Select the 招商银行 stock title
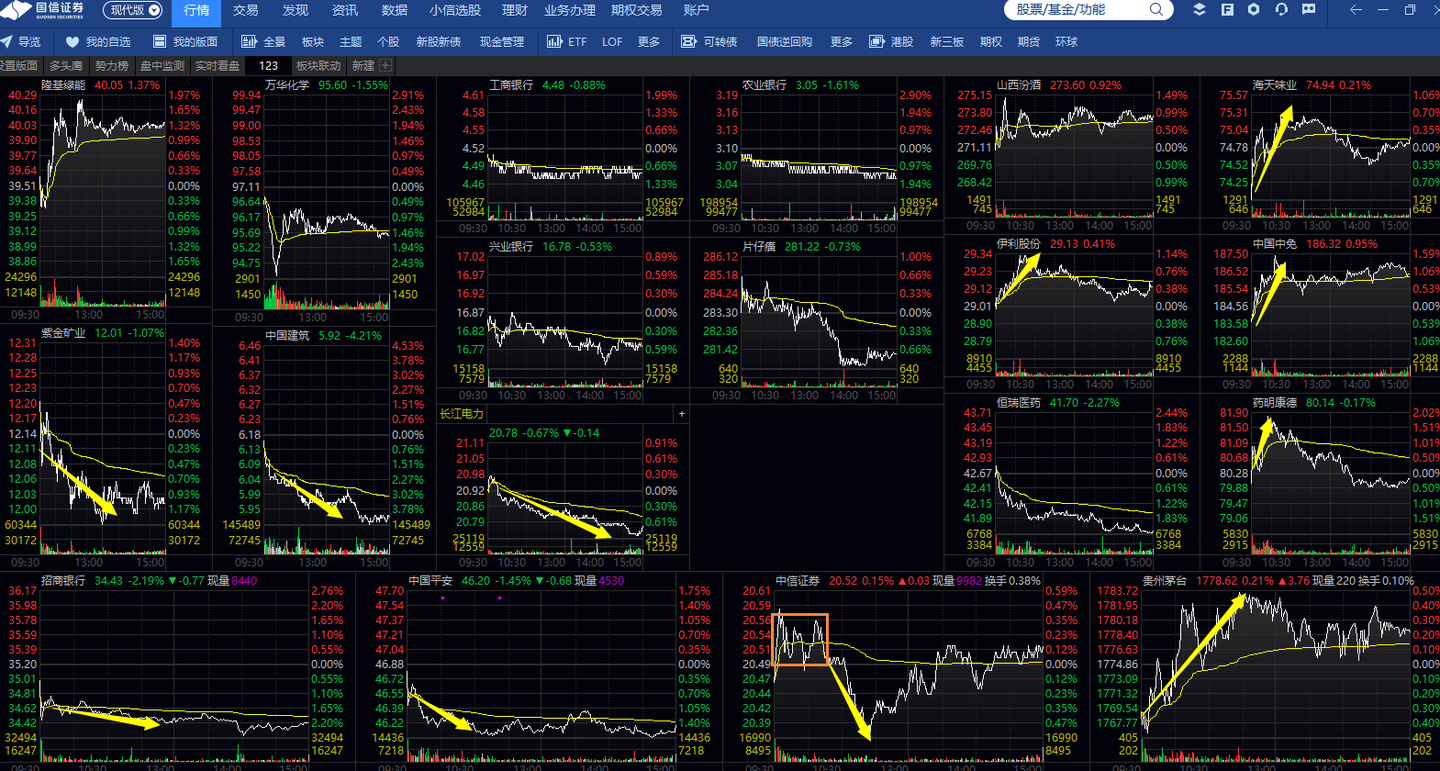 point(64,581)
